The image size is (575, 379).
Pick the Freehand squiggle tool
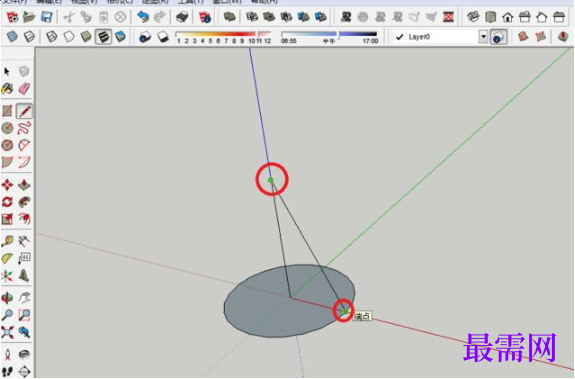(x=24, y=128)
